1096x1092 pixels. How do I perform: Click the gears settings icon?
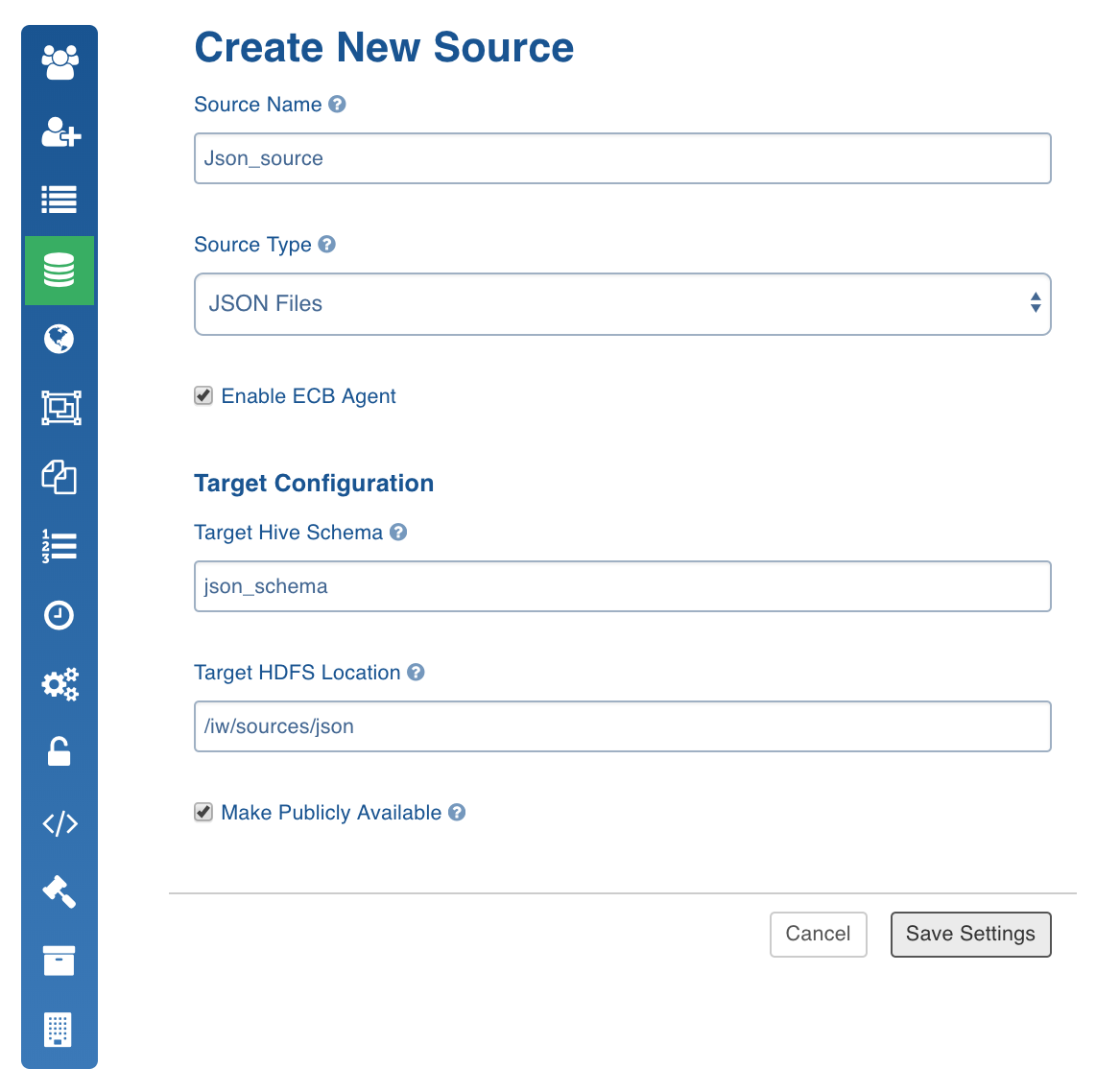point(60,684)
